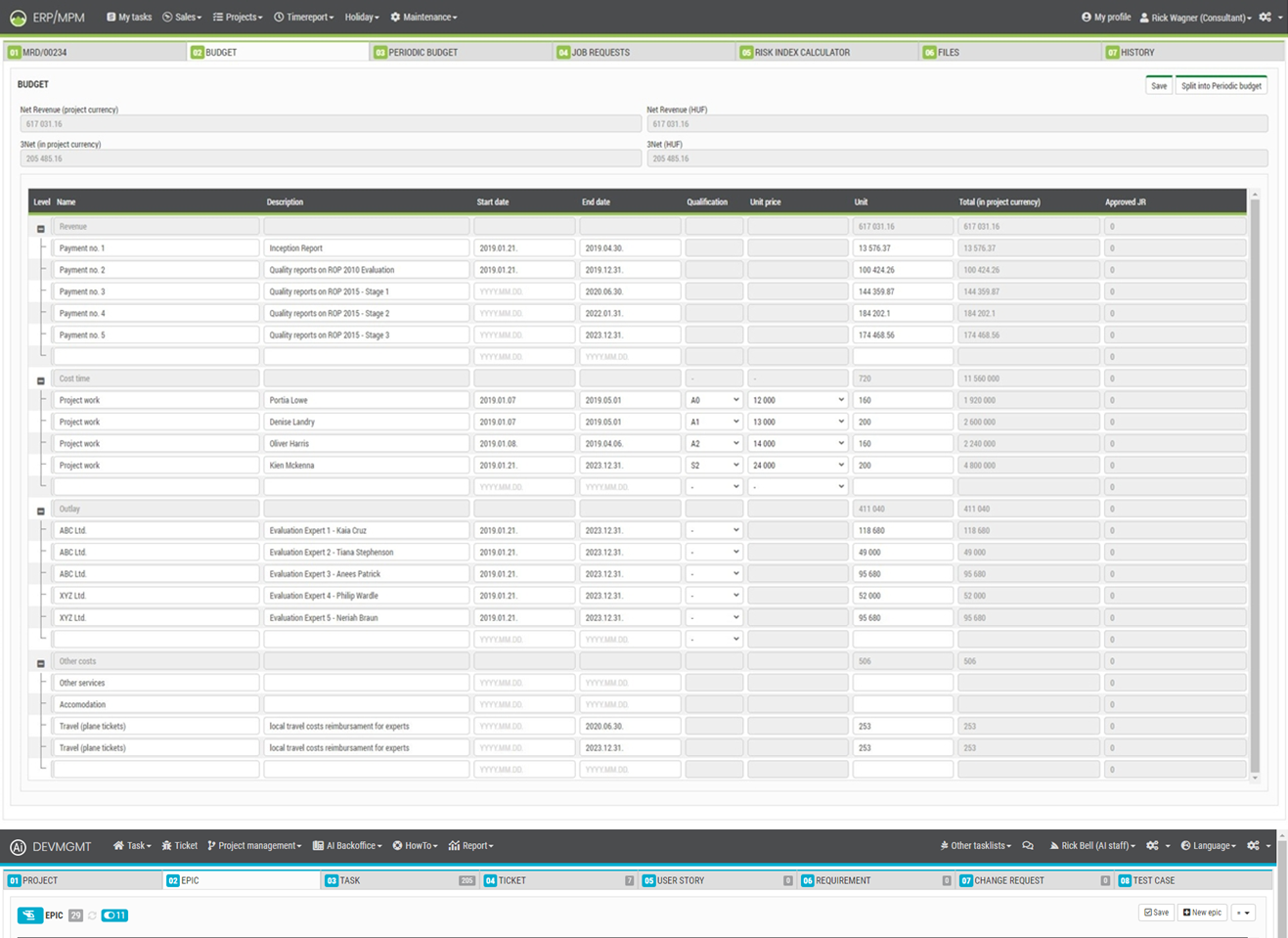1288x938 pixels.
Task: Switch to the USER STORY tab
Action: (718, 880)
